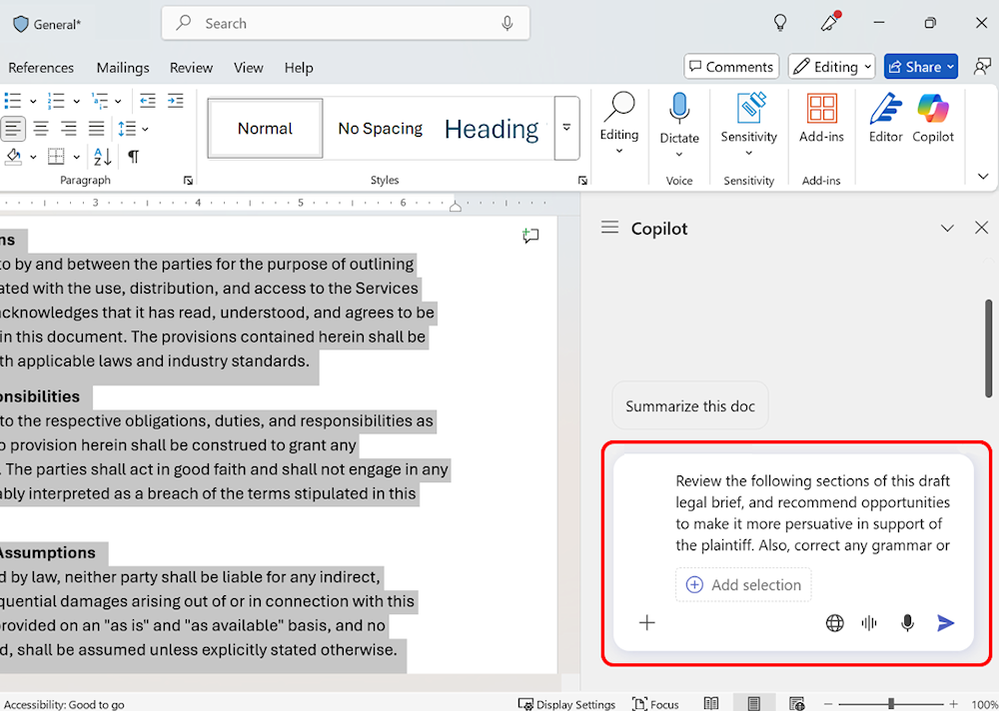Increase paragraph indent
The image size is (999, 711).
(x=175, y=101)
